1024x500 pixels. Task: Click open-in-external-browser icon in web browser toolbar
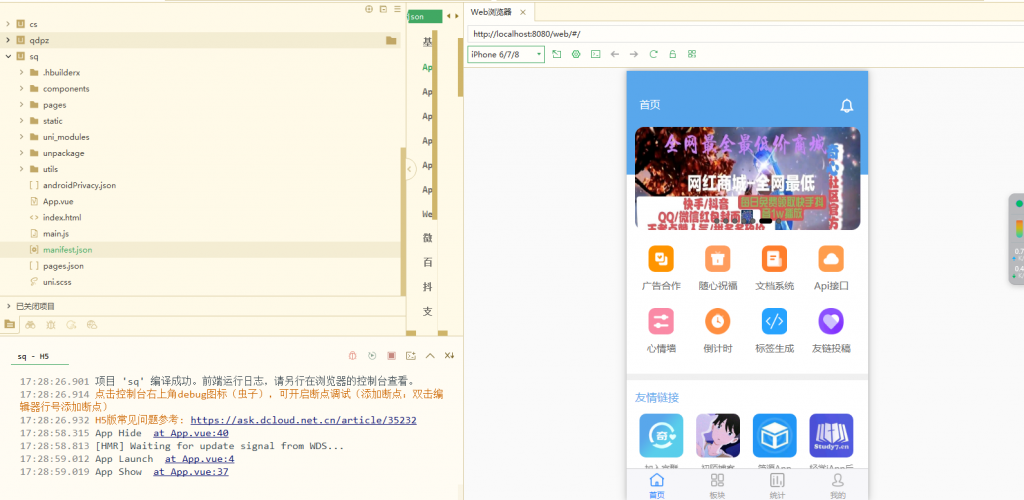point(556,54)
